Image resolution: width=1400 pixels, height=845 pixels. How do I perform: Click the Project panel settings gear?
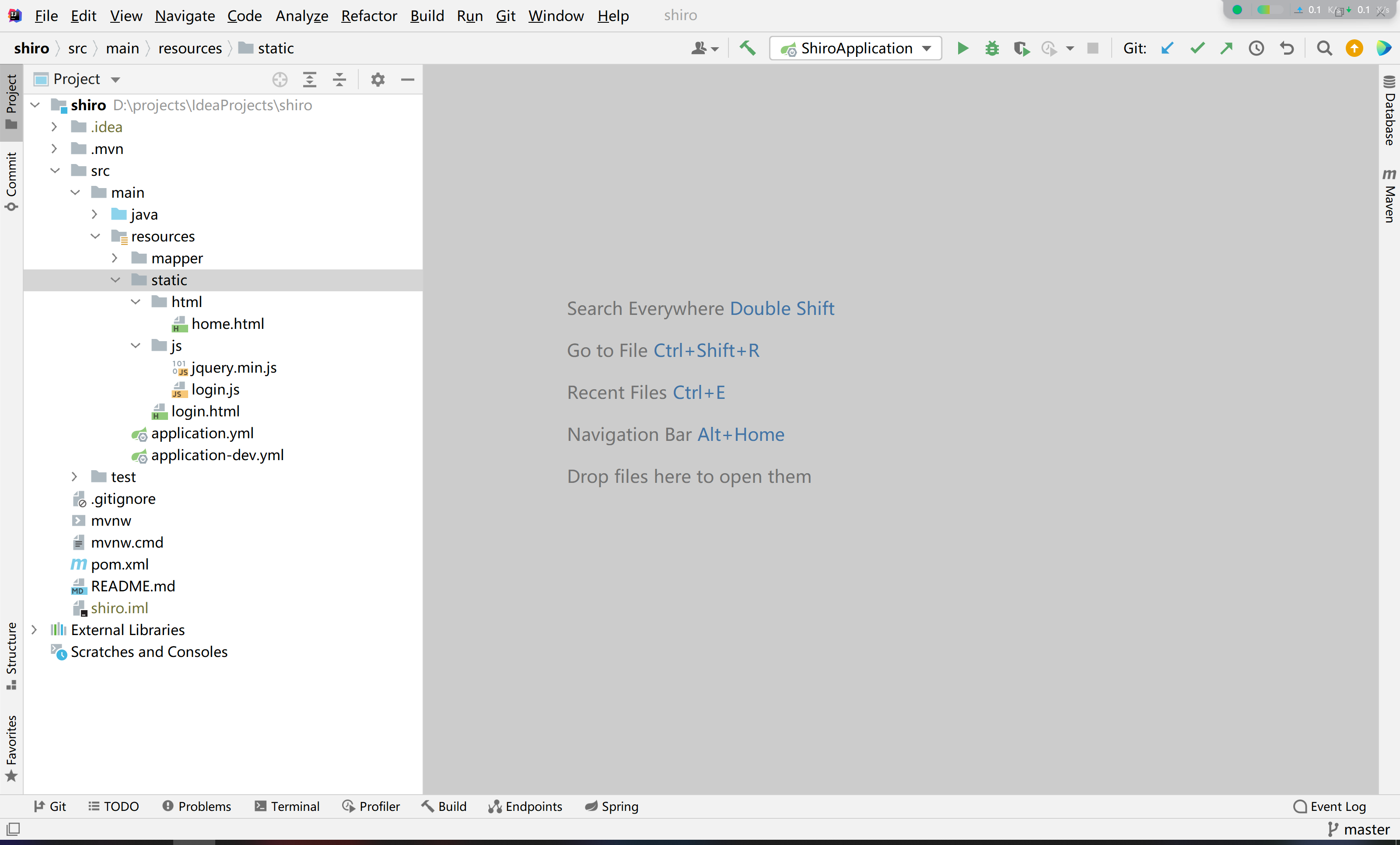pyautogui.click(x=378, y=80)
